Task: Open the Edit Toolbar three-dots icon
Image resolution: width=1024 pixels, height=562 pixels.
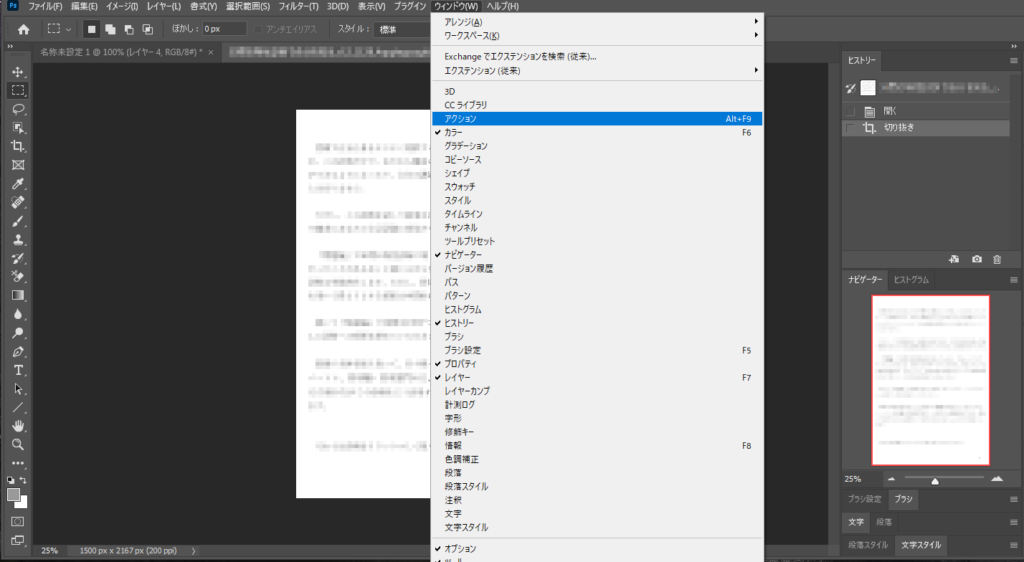Action: (x=18, y=463)
